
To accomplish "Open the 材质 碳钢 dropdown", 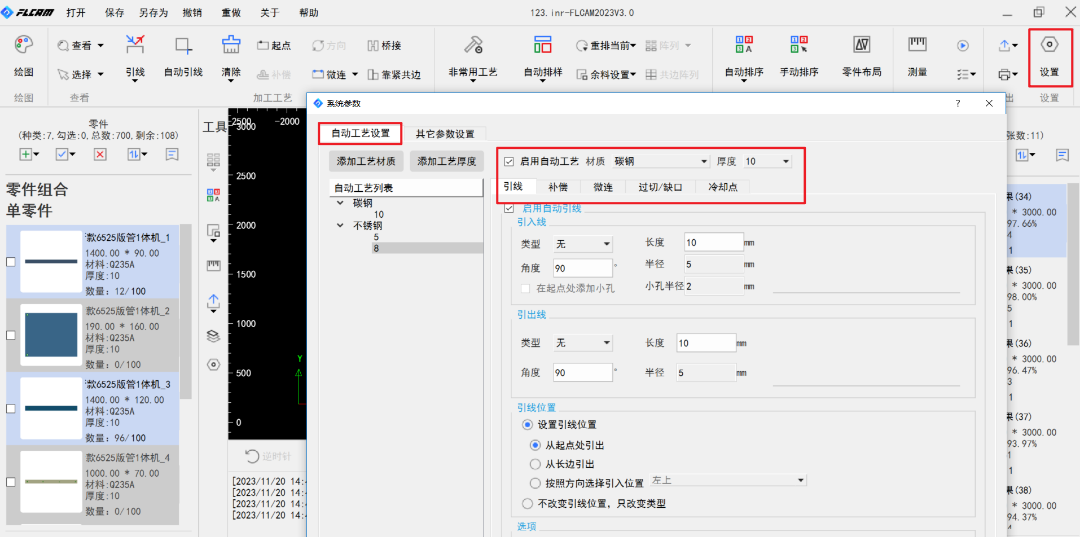I will 661,161.
